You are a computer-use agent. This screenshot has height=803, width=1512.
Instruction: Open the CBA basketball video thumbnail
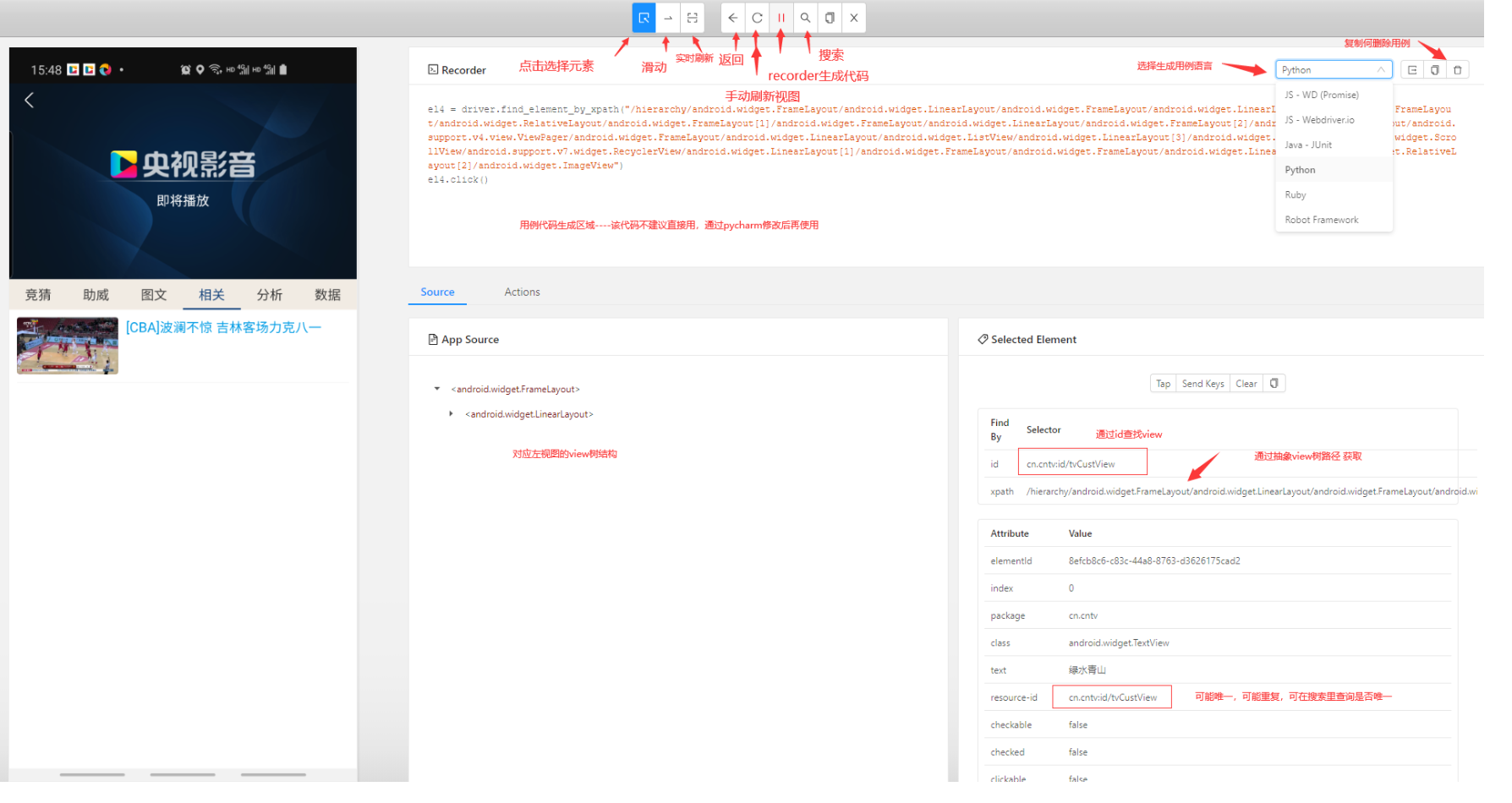[68, 346]
